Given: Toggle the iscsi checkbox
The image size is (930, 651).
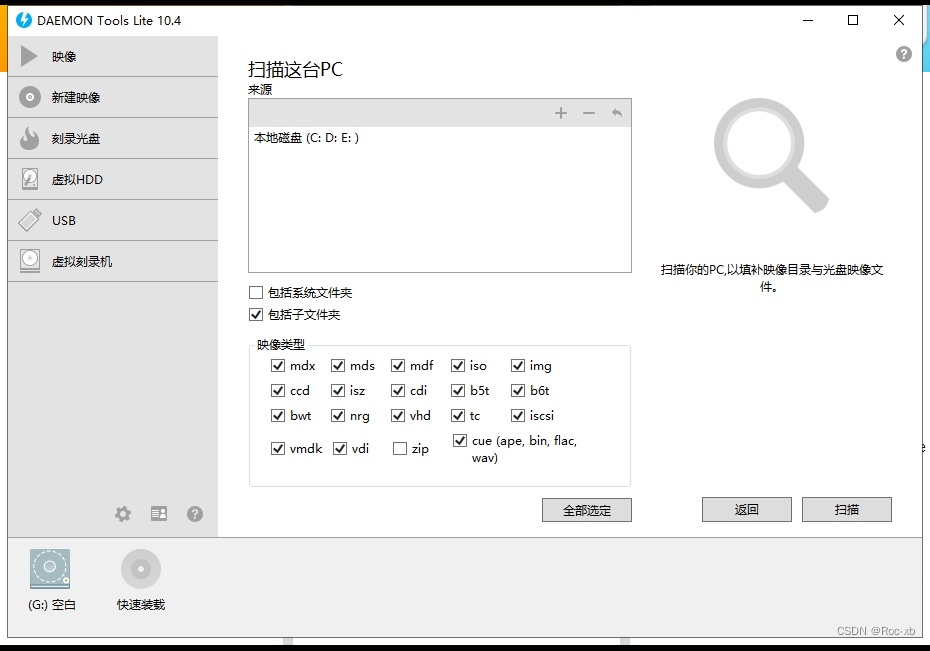Looking at the screenshot, I should [518, 415].
